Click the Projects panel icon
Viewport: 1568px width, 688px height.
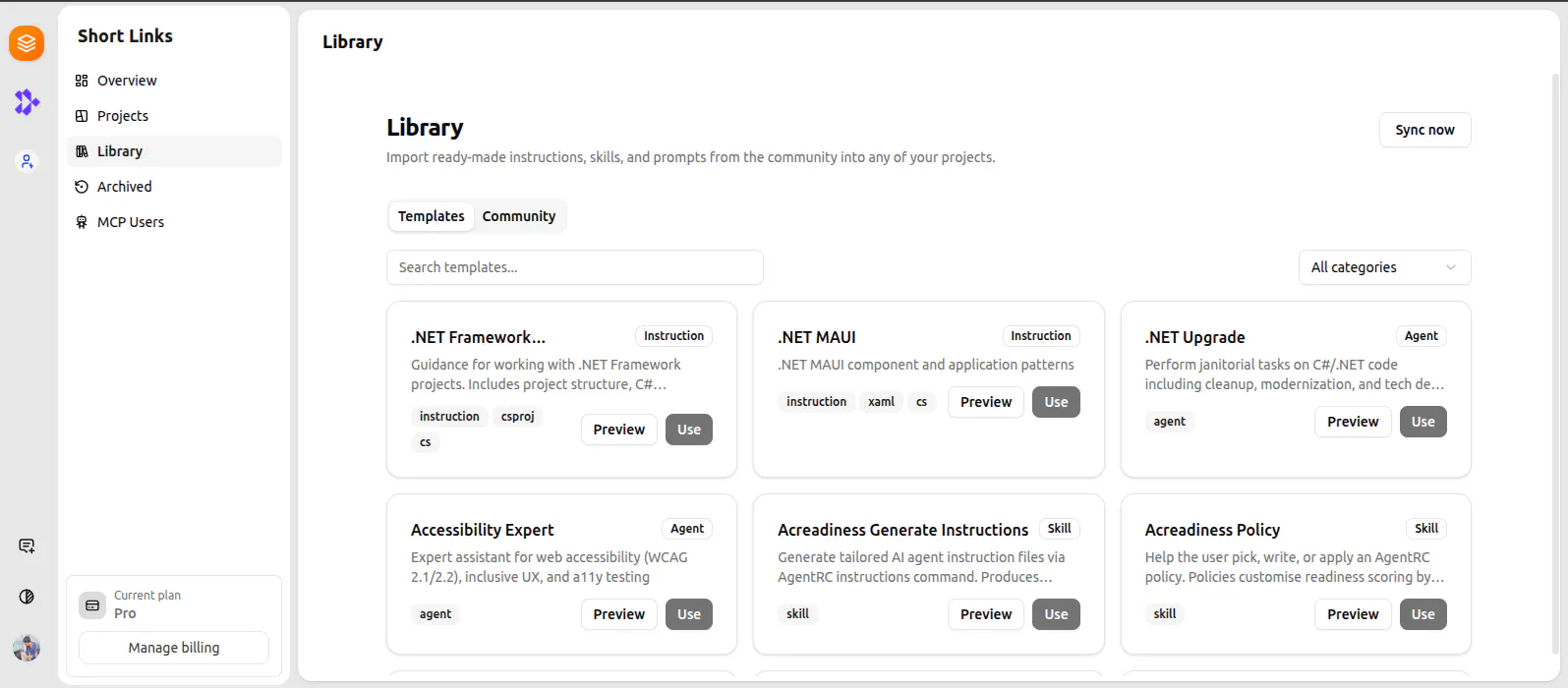pos(82,116)
